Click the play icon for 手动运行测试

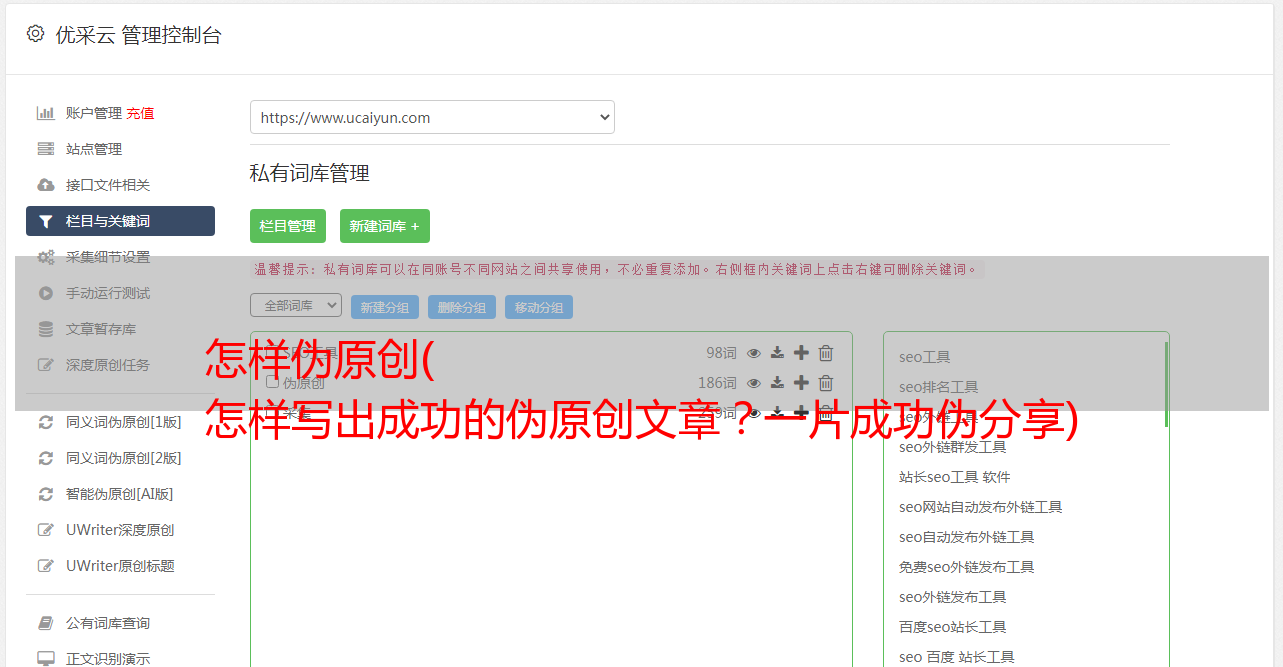[x=46, y=293]
